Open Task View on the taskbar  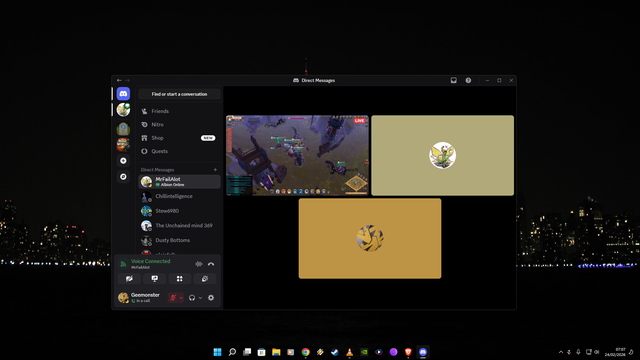tap(247, 352)
